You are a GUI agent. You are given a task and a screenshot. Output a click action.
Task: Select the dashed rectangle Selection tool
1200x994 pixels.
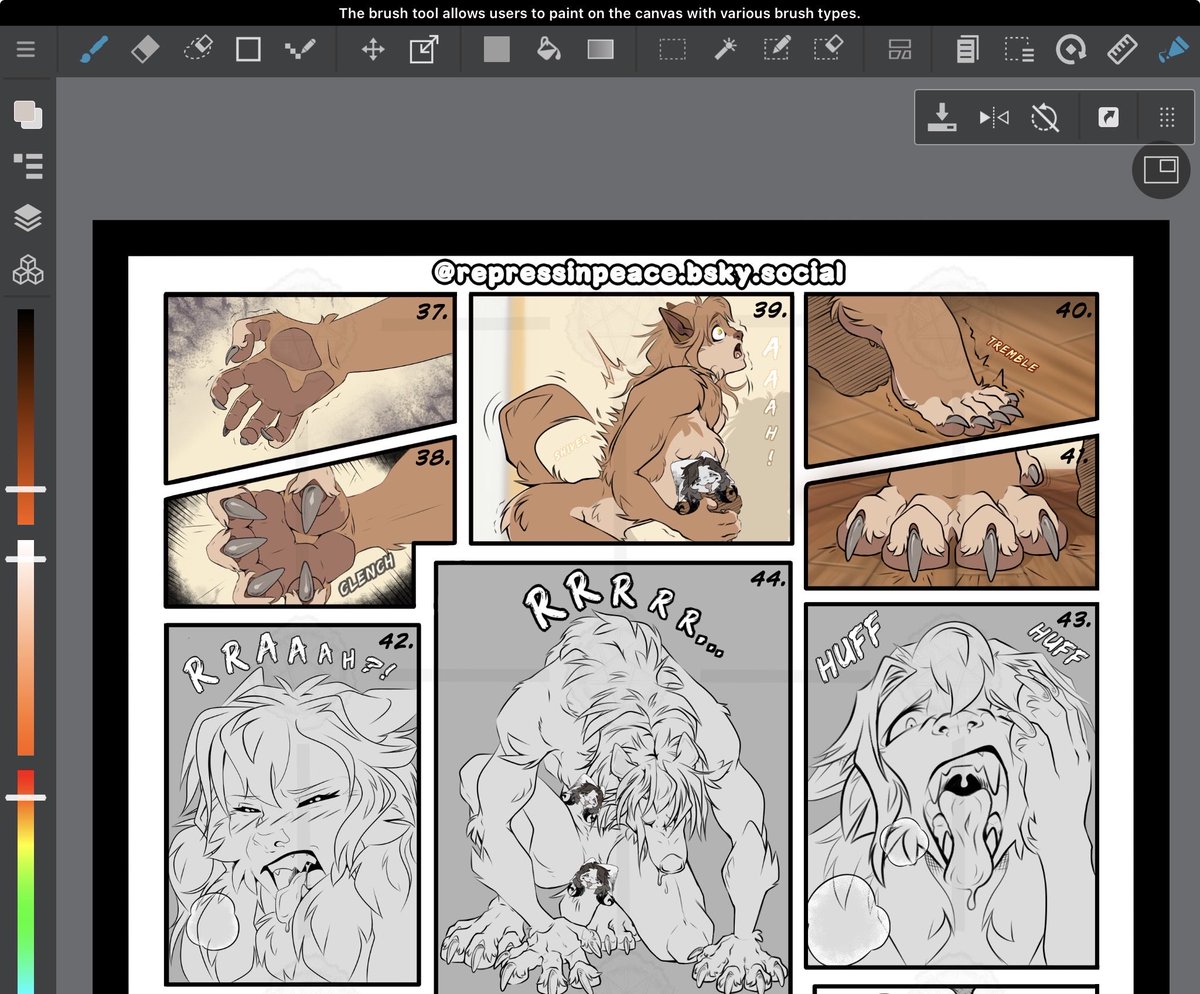(672, 49)
